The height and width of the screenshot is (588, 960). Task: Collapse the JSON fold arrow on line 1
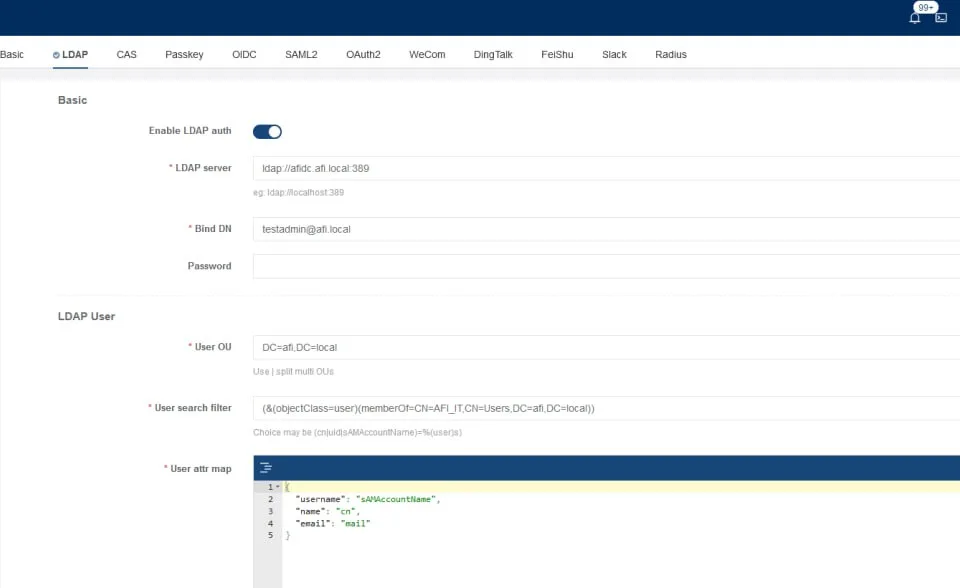[277, 487]
